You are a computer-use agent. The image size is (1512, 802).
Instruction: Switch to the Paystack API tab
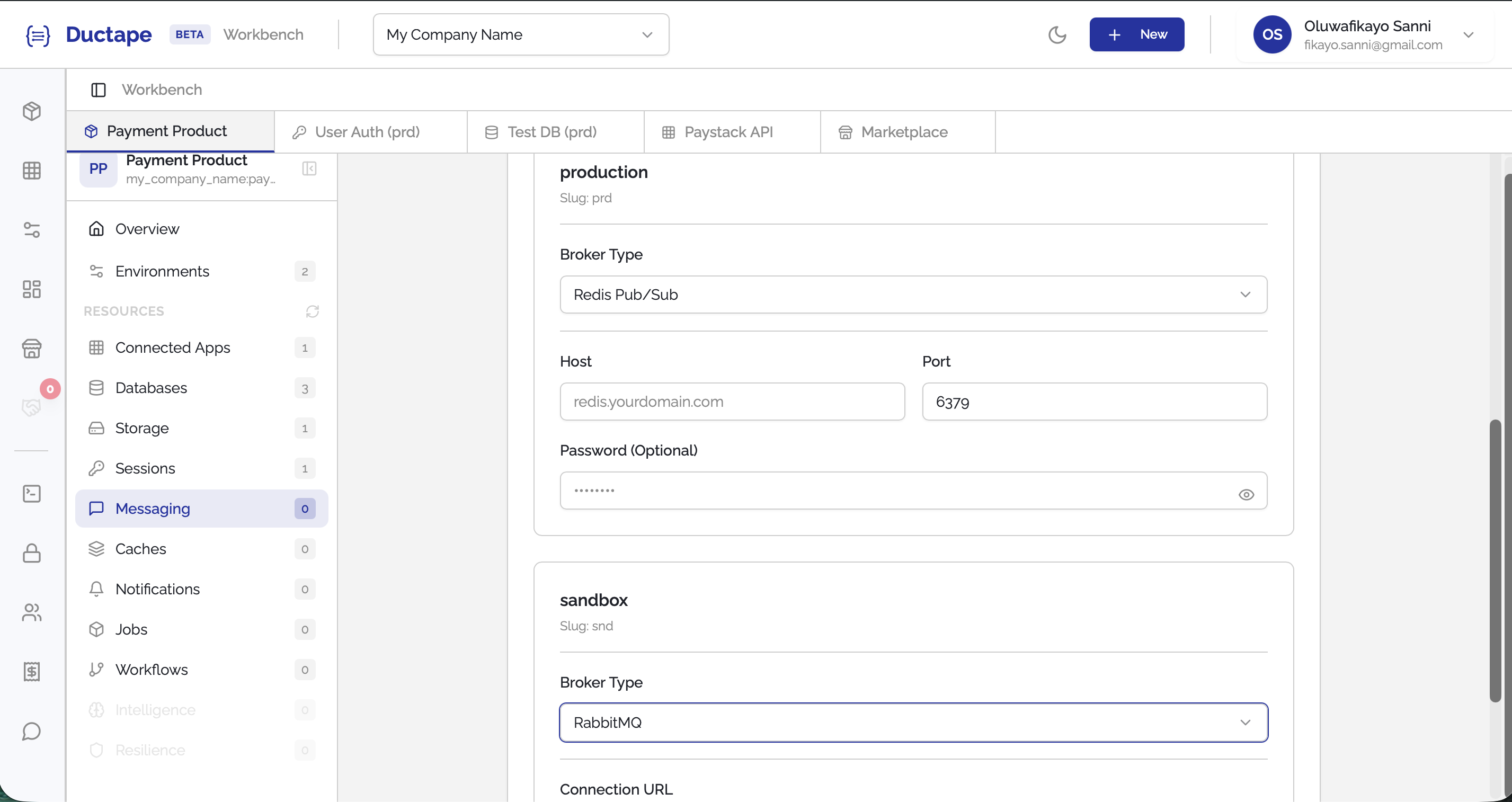(728, 131)
